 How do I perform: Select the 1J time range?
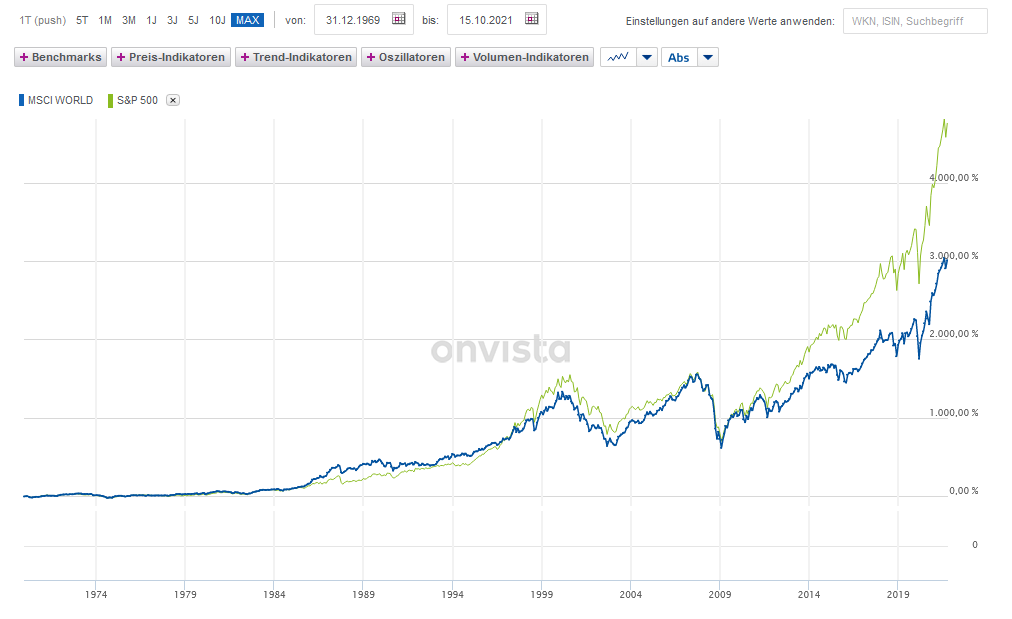[152, 20]
